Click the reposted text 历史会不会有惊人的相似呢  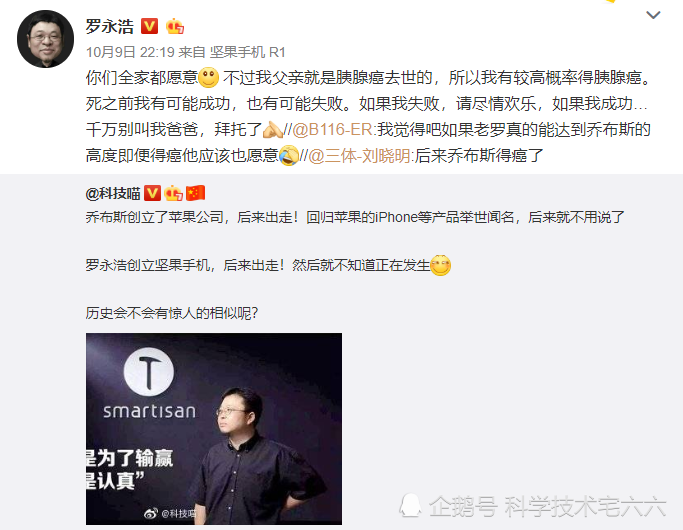pyautogui.click(x=172, y=313)
